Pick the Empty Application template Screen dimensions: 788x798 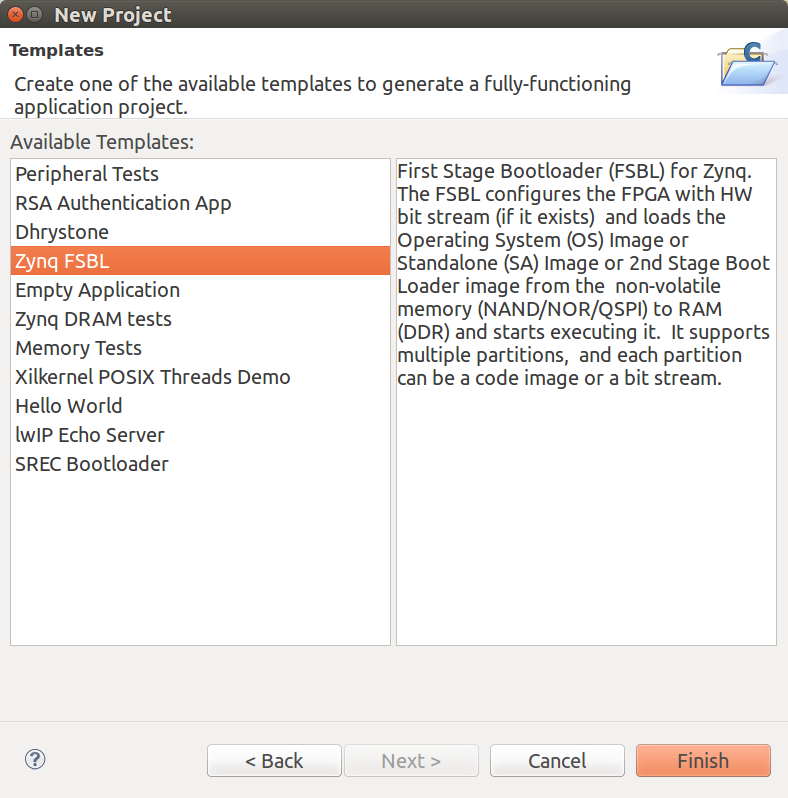(97, 290)
